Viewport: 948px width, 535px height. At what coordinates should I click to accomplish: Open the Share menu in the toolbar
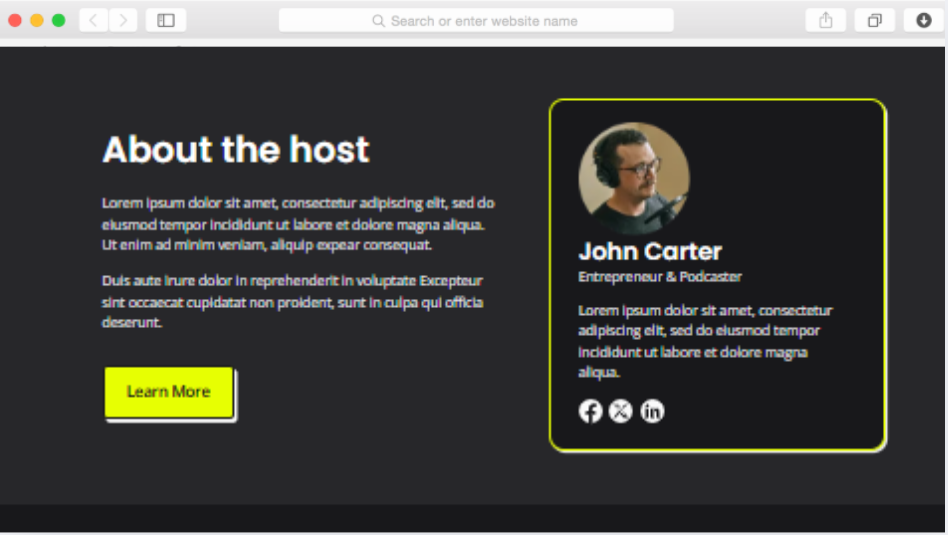[825, 20]
